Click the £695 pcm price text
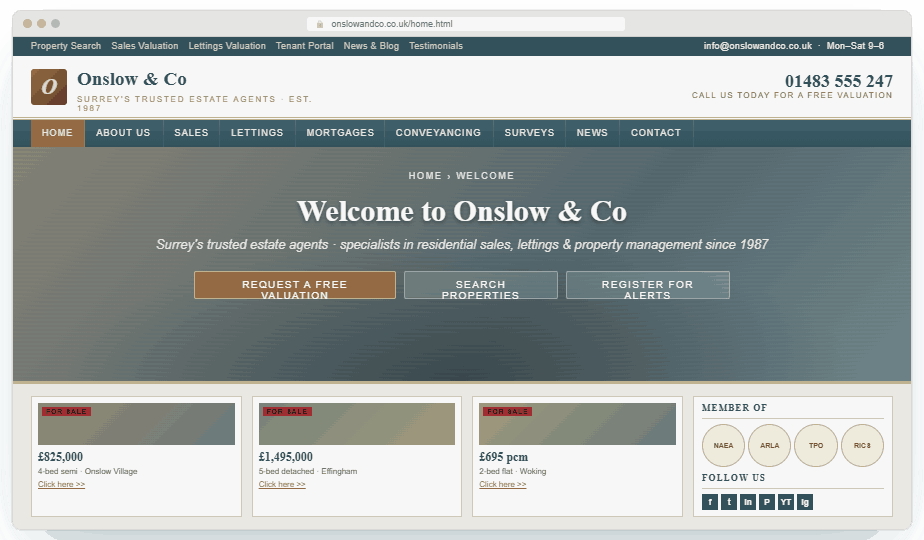Viewport: 924px width, 540px height. 504,457
